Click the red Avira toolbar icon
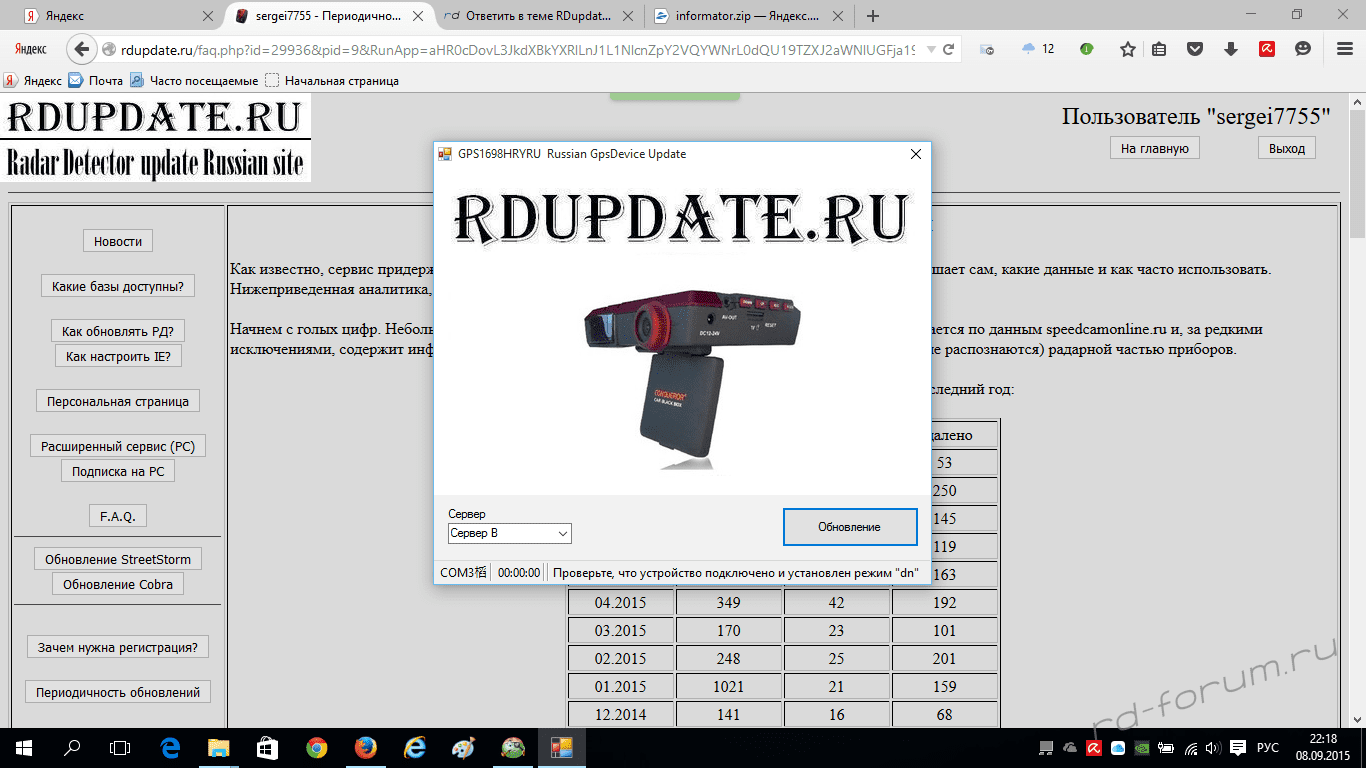Viewport: 1366px width, 768px height. click(1266, 49)
